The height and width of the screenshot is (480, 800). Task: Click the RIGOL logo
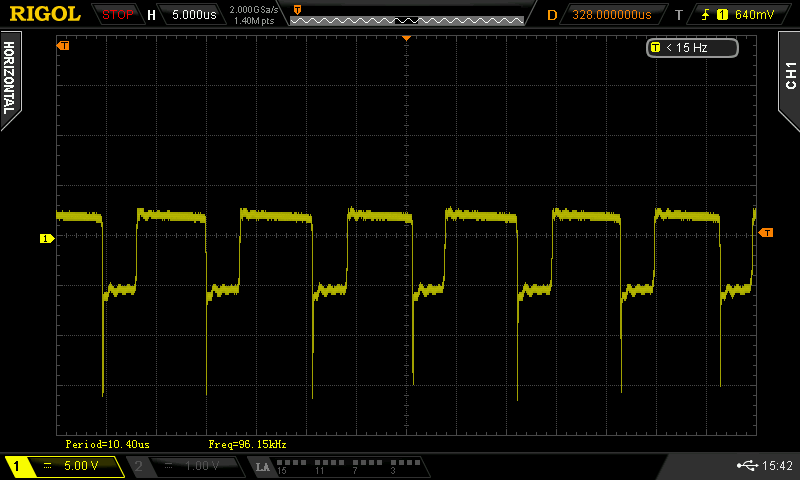pyautogui.click(x=45, y=14)
